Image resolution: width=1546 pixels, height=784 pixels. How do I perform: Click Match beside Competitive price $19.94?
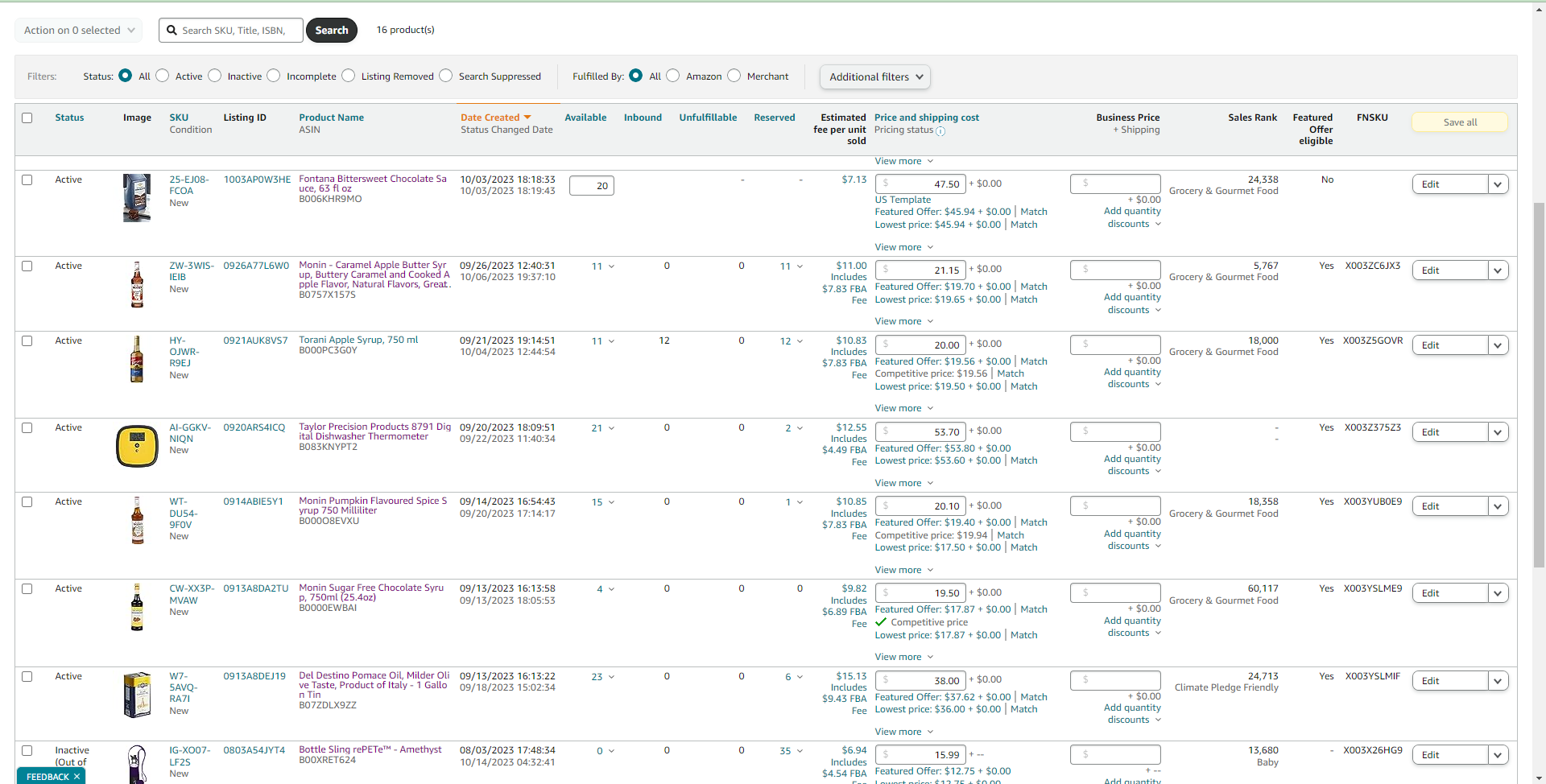[1011, 535]
